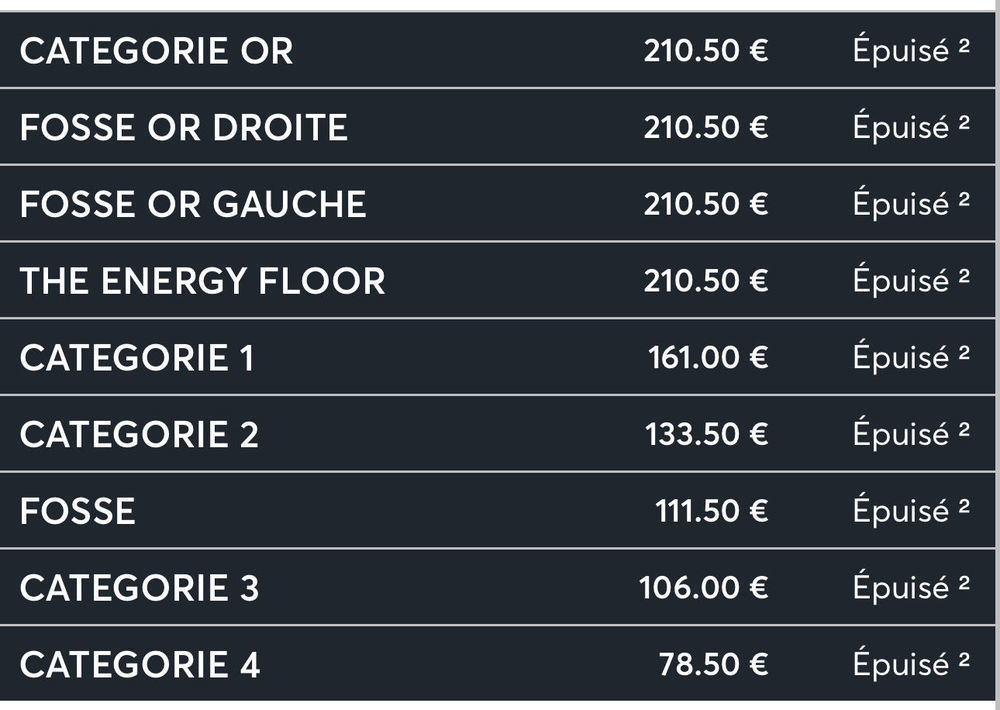Click Épuisé next to THE ENERGY FLOOR
The height and width of the screenshot is (710, 1000).
tap(911, 280)
